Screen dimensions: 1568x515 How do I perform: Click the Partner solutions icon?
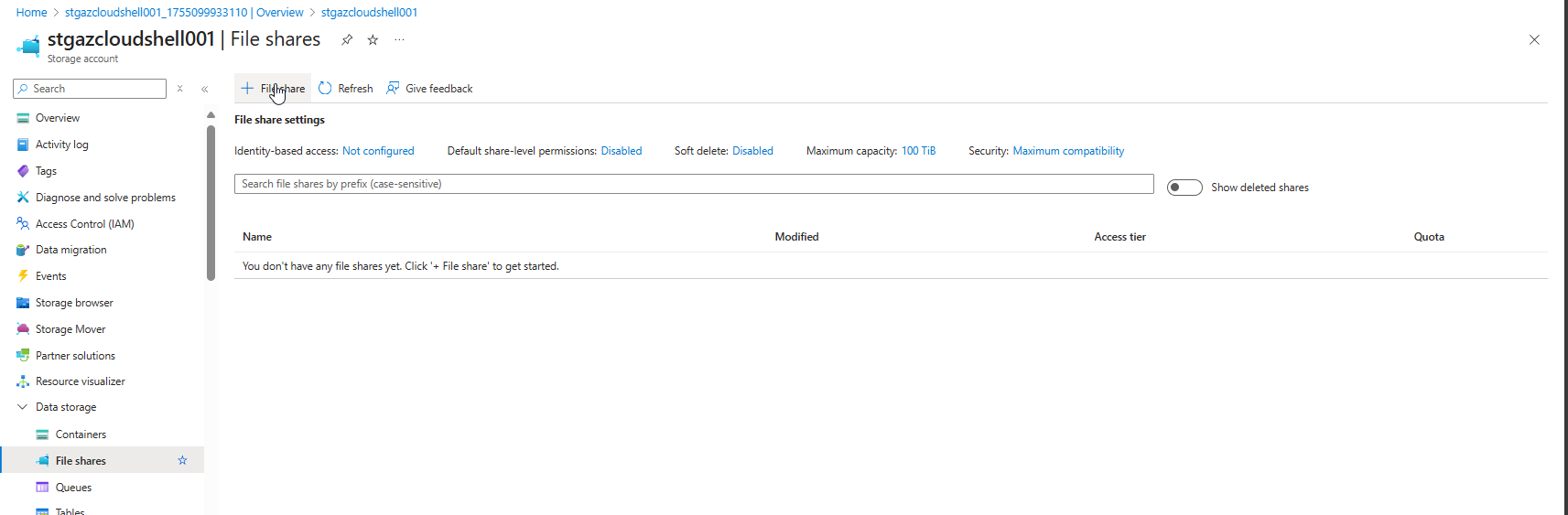click(x=23, y=355)
